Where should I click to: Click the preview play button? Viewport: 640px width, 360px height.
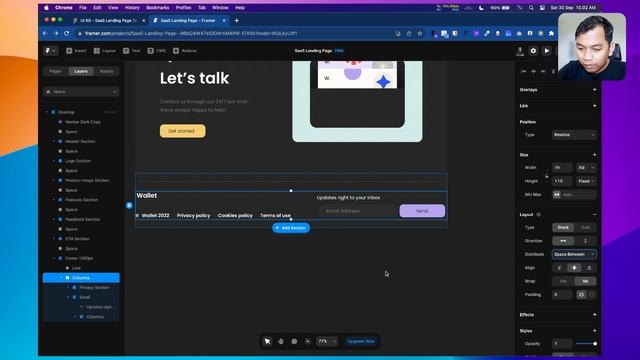(x=547, y=51)
